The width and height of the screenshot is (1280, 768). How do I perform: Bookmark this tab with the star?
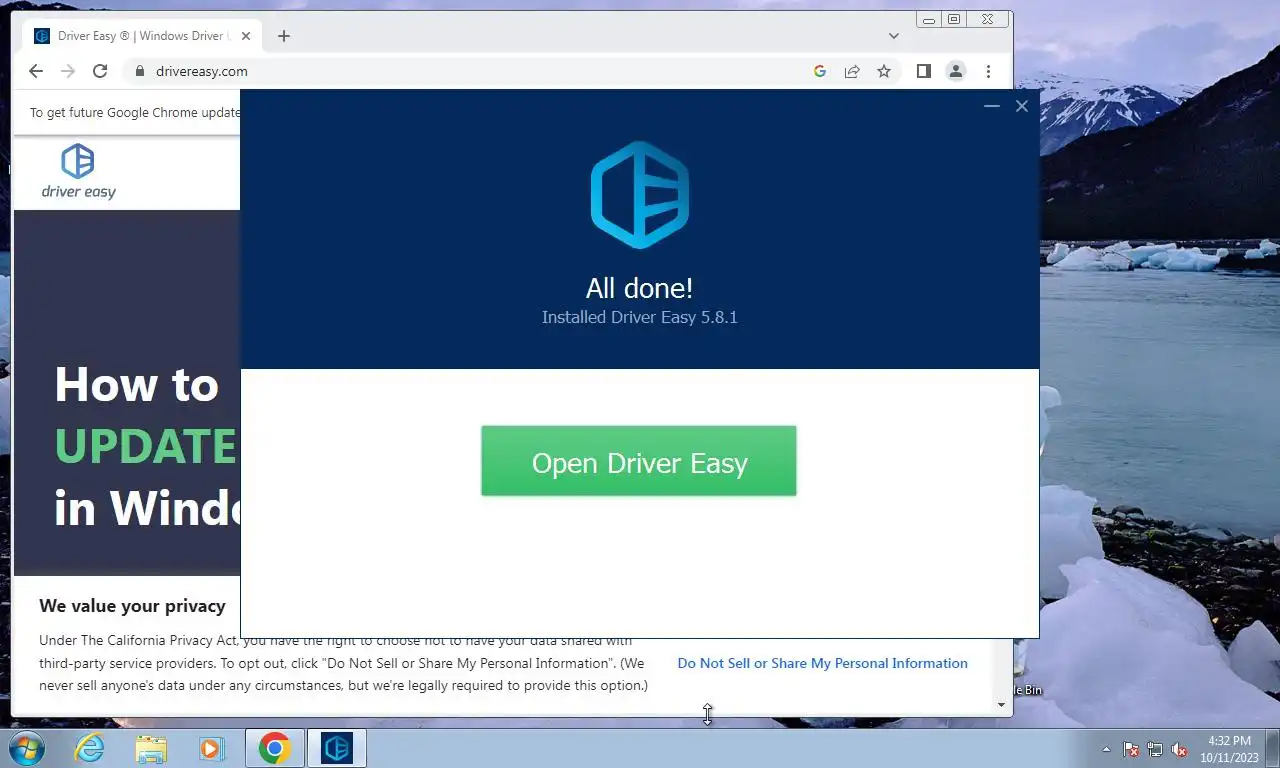pos(884,71)
